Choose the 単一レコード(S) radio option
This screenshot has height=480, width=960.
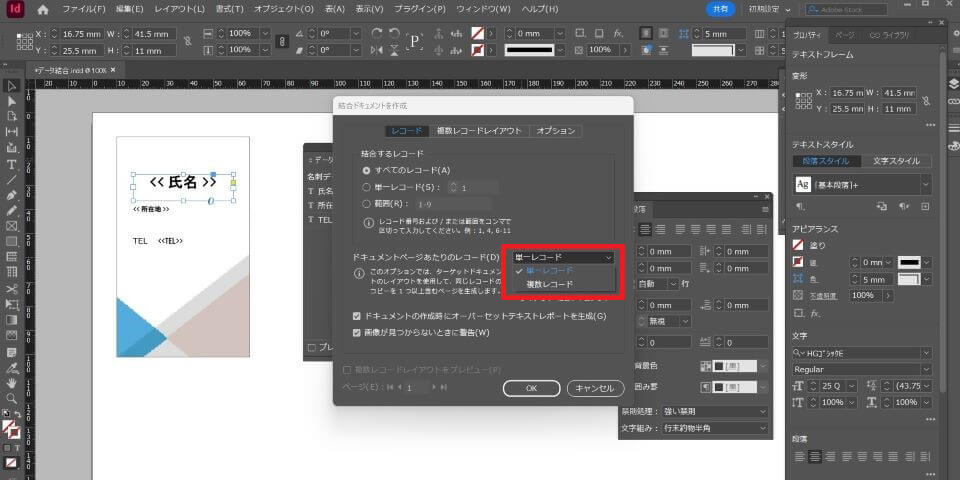click(x=367, y=187)
